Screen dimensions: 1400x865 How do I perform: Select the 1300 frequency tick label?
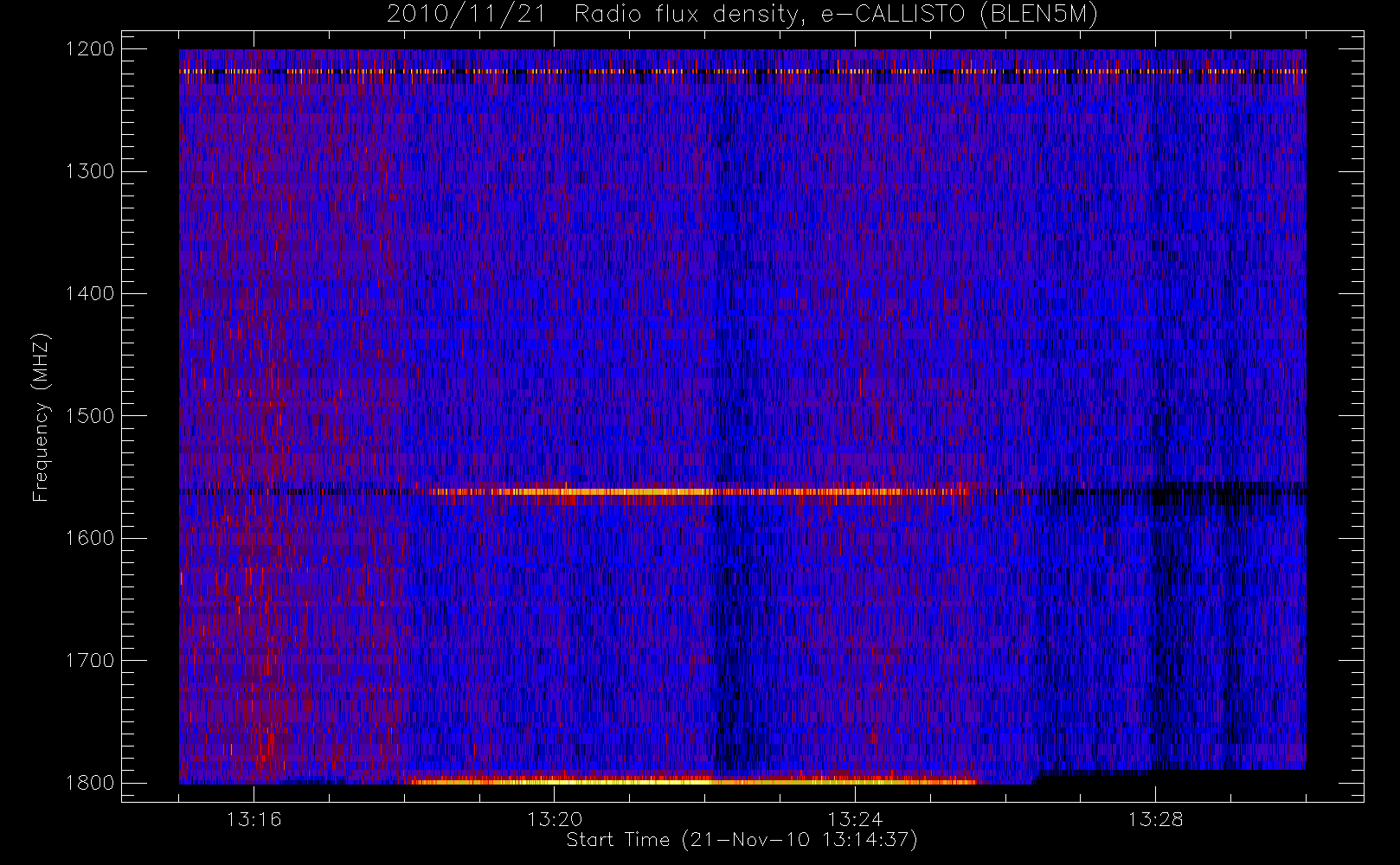[90, 171]
